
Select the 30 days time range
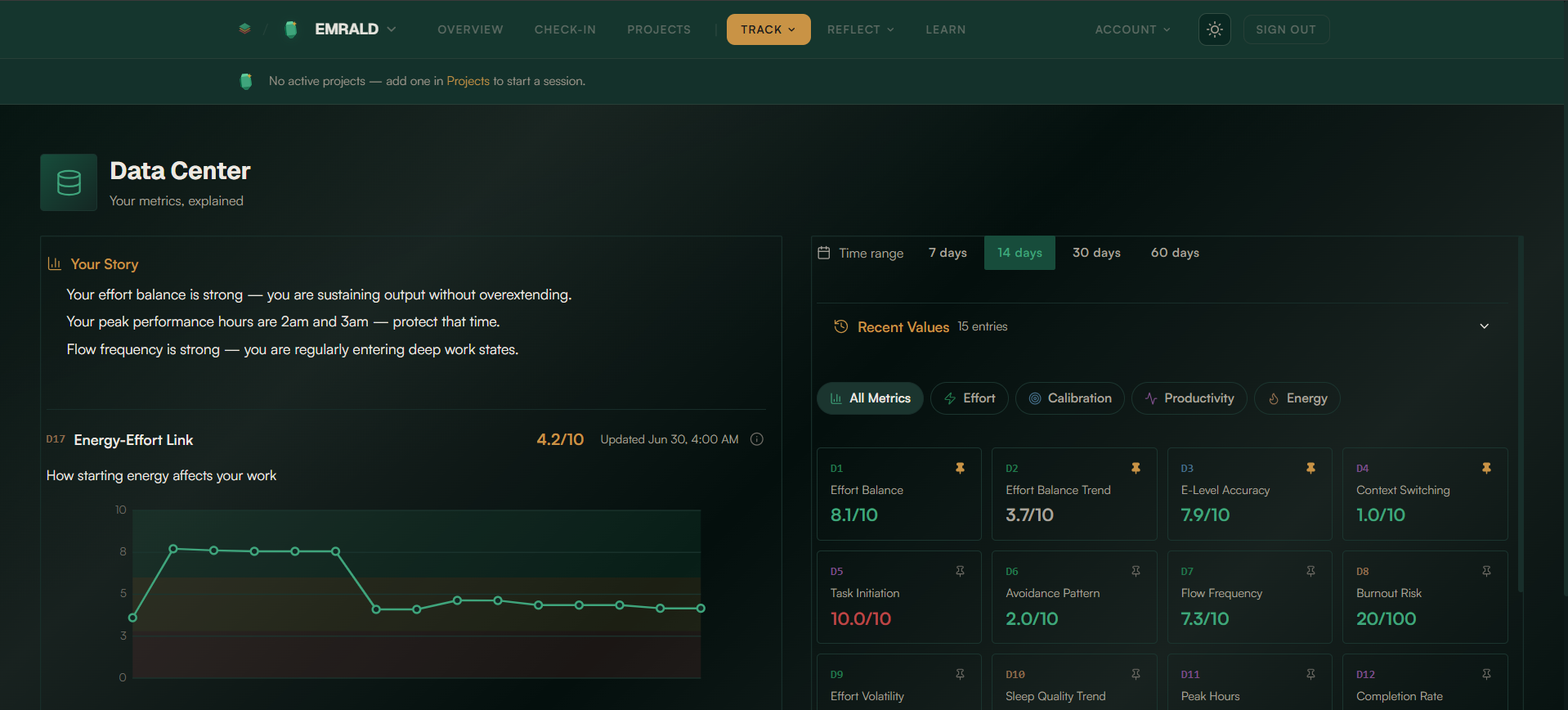click(1096, 253)
